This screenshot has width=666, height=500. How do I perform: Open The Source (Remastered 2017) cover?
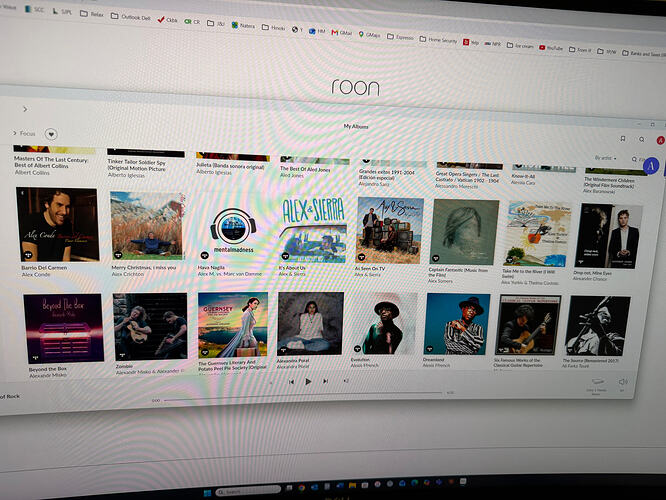tap(597, 326)
